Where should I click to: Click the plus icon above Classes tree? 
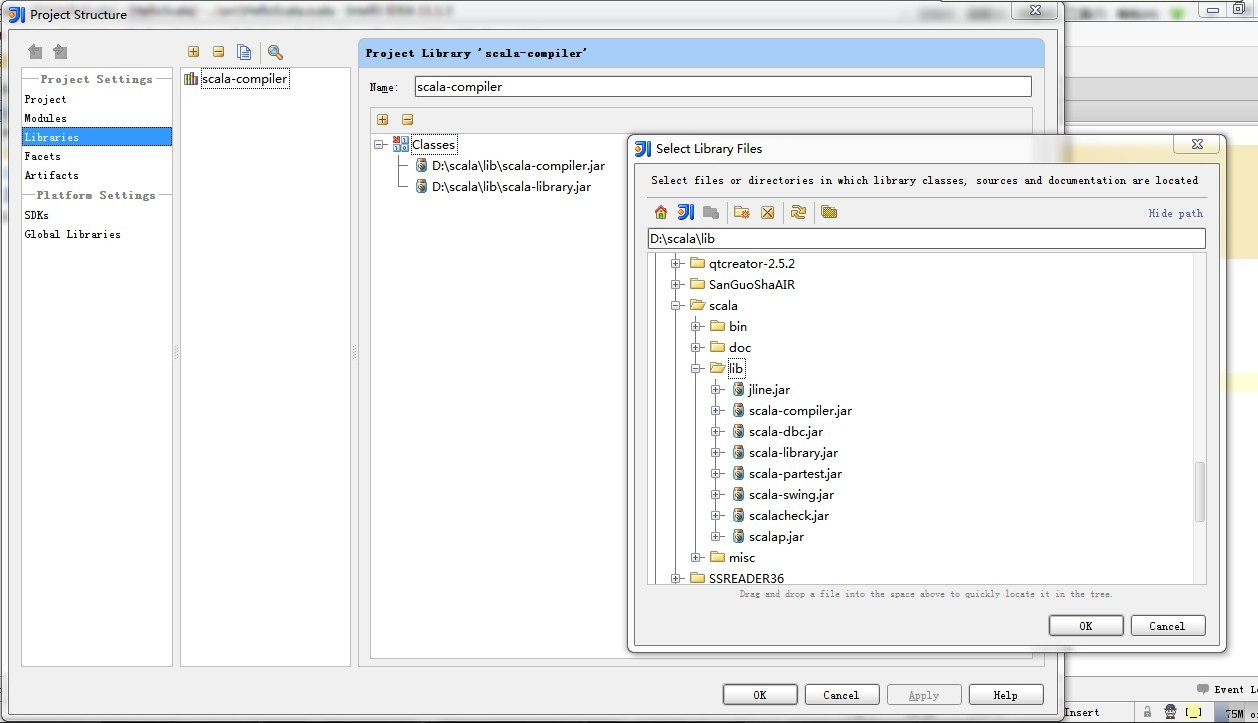tap(382, 119)
